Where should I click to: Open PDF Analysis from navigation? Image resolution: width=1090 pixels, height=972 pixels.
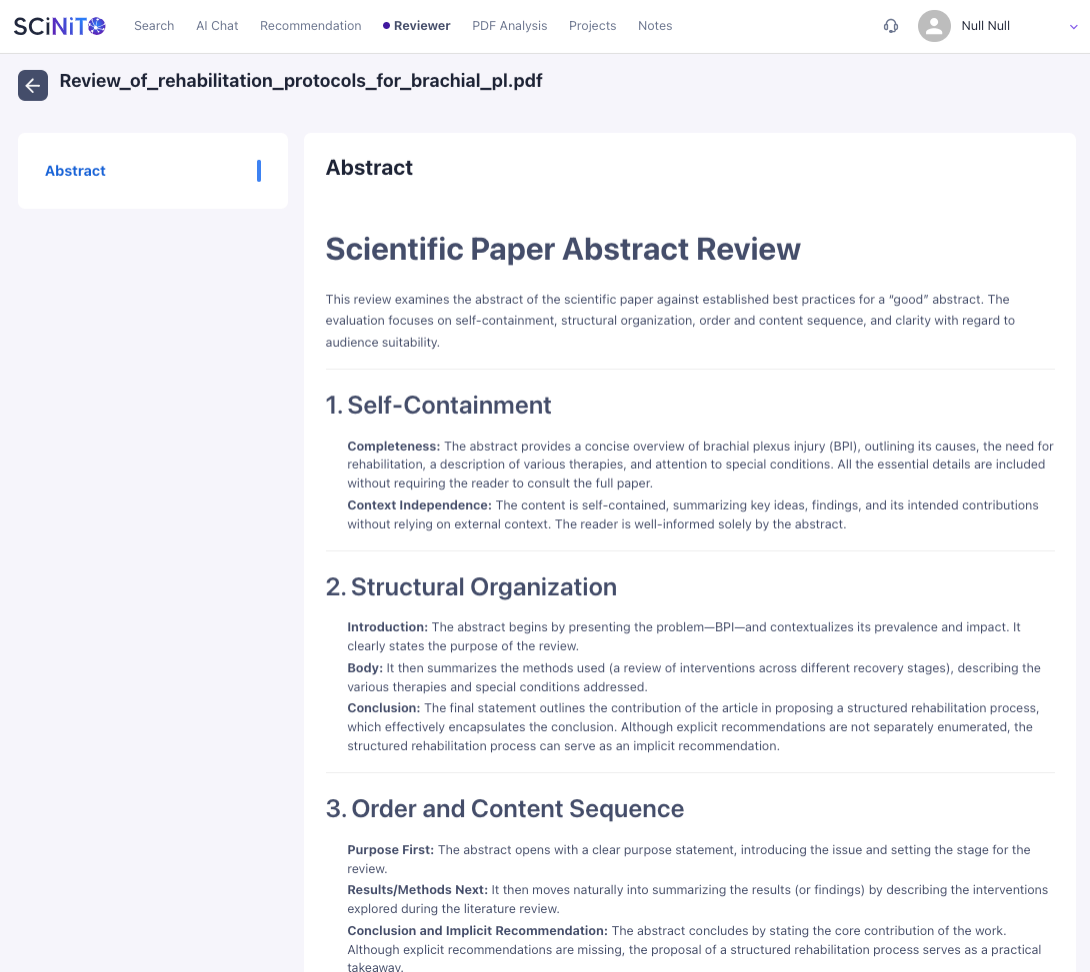coord(509,26)
